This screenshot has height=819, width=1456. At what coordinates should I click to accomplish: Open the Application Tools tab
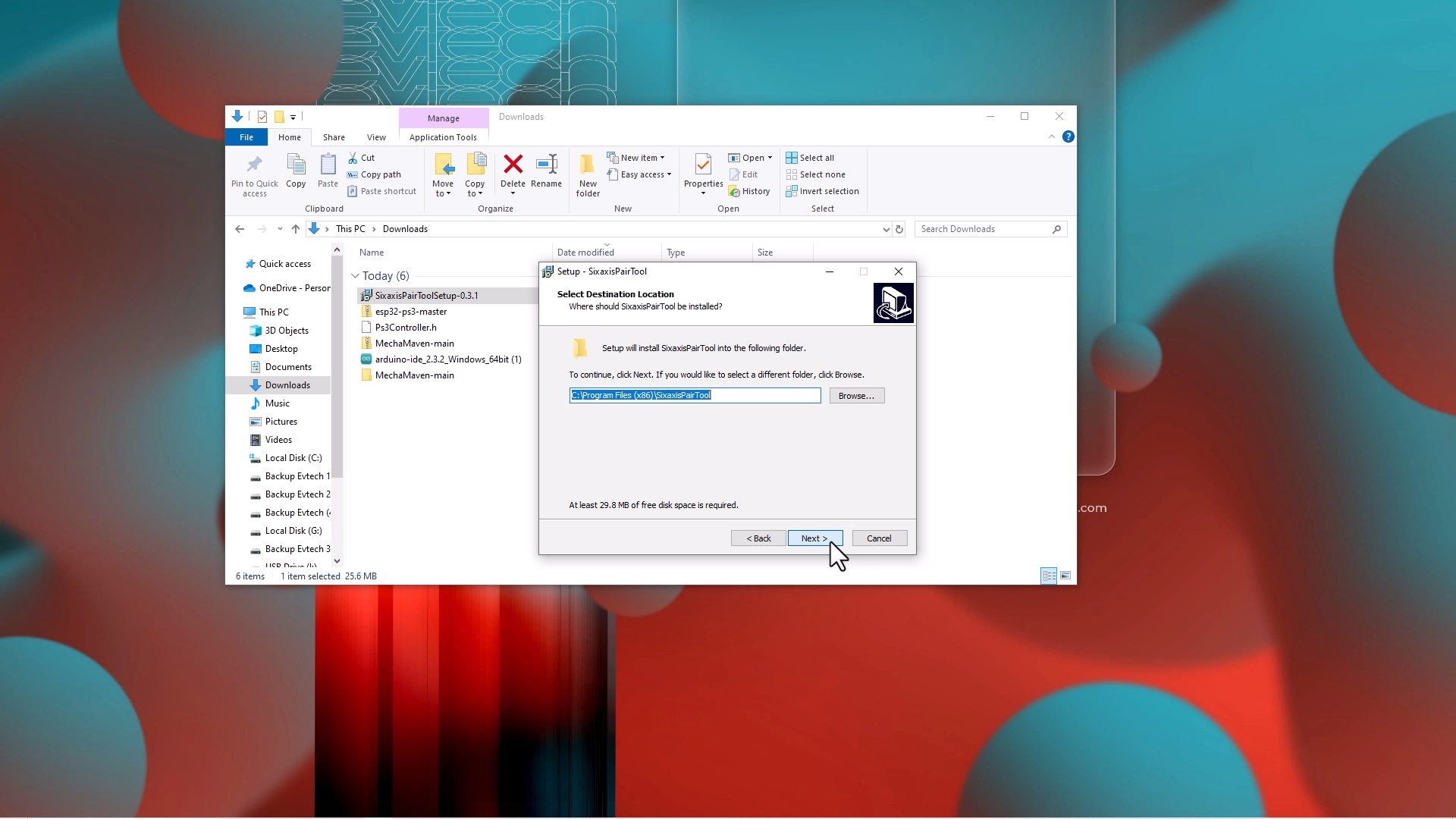click(443, 137)
